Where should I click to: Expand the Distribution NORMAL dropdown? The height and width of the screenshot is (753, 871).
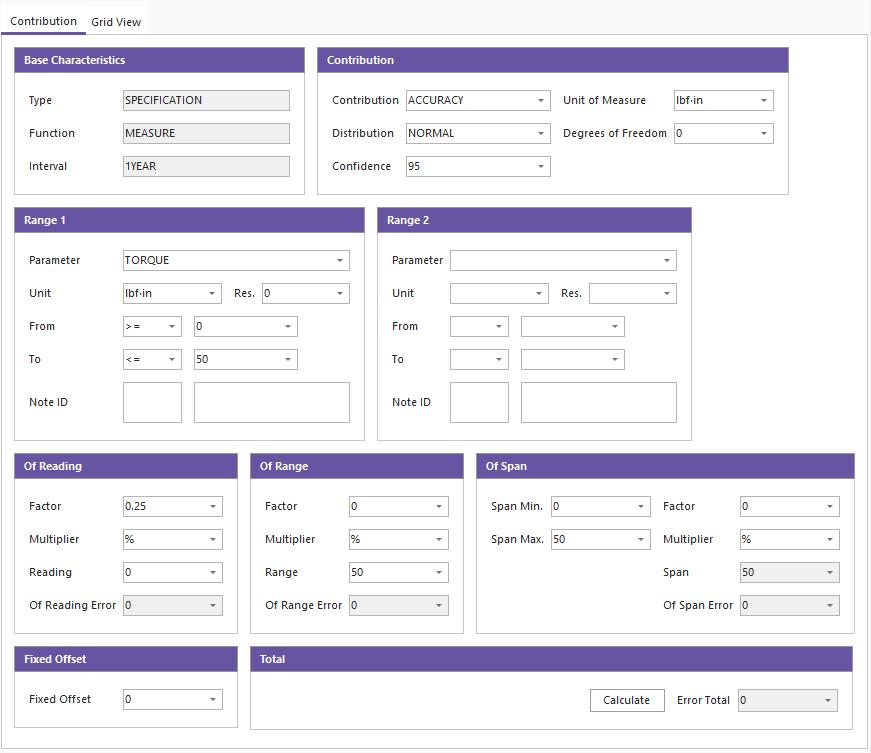[x=541, y=133]
